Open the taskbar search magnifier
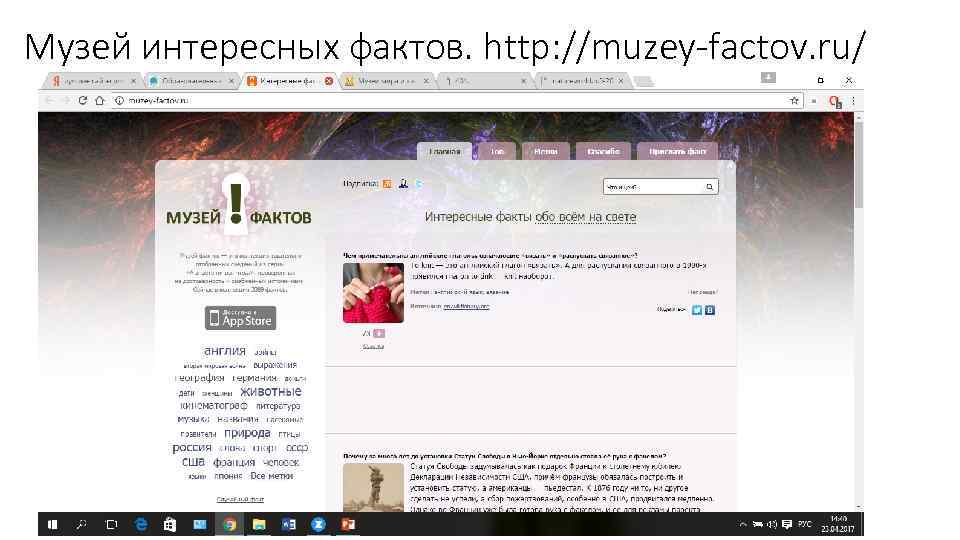 pos(81,525)
